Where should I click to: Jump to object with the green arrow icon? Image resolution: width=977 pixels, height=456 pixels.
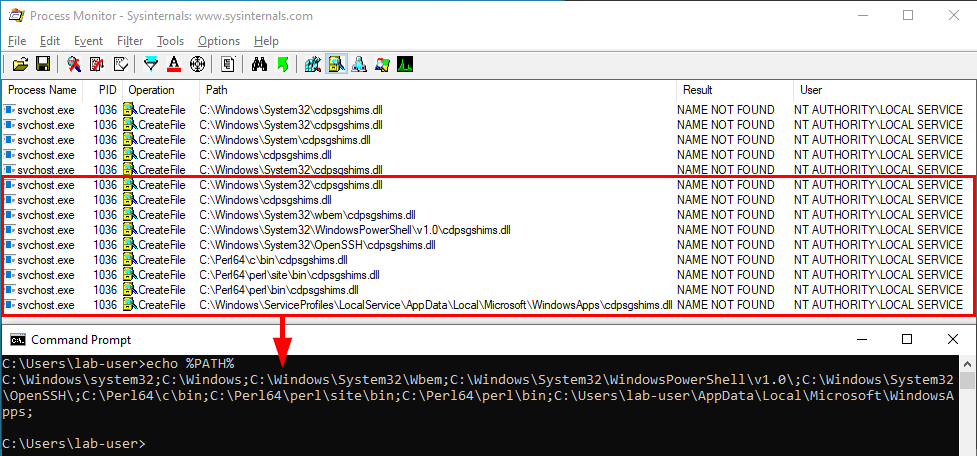click(x=282, y=64)
